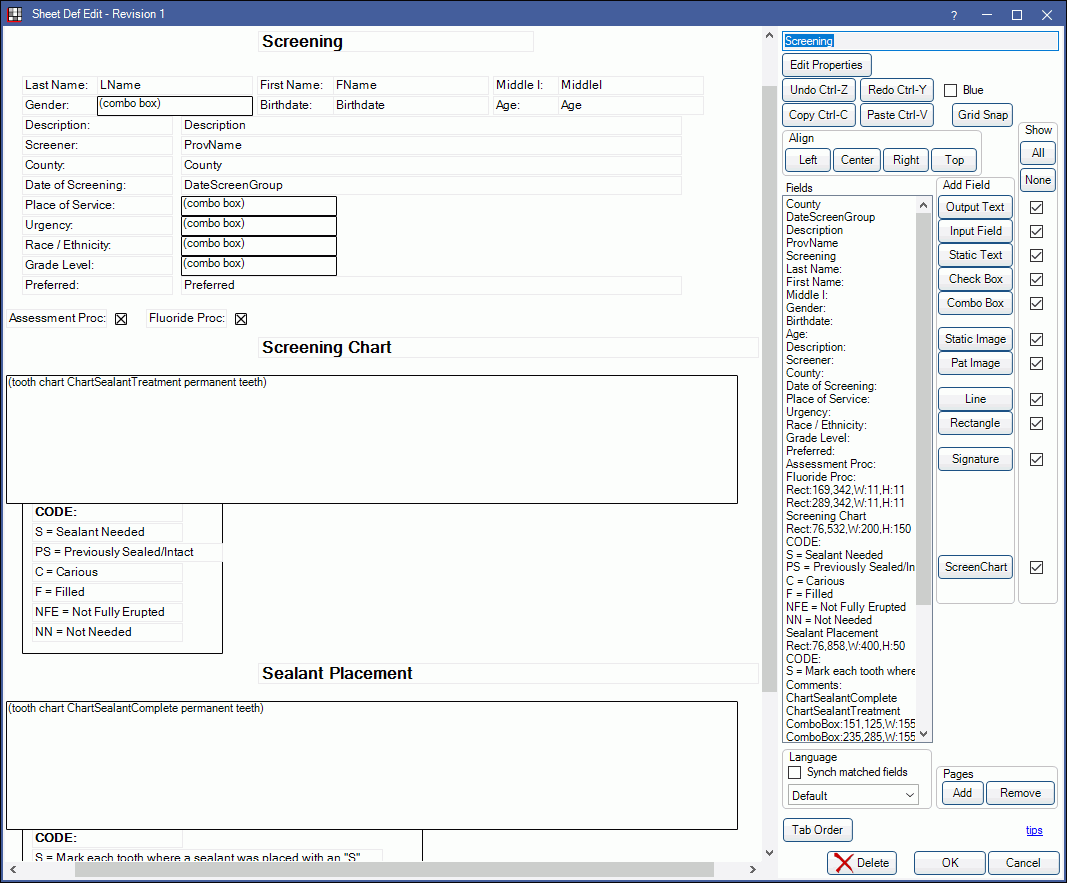Select the Gender combo box field
Image resolution: width=1067 pixels, height=883 pixels.
[x=174, y=105]
